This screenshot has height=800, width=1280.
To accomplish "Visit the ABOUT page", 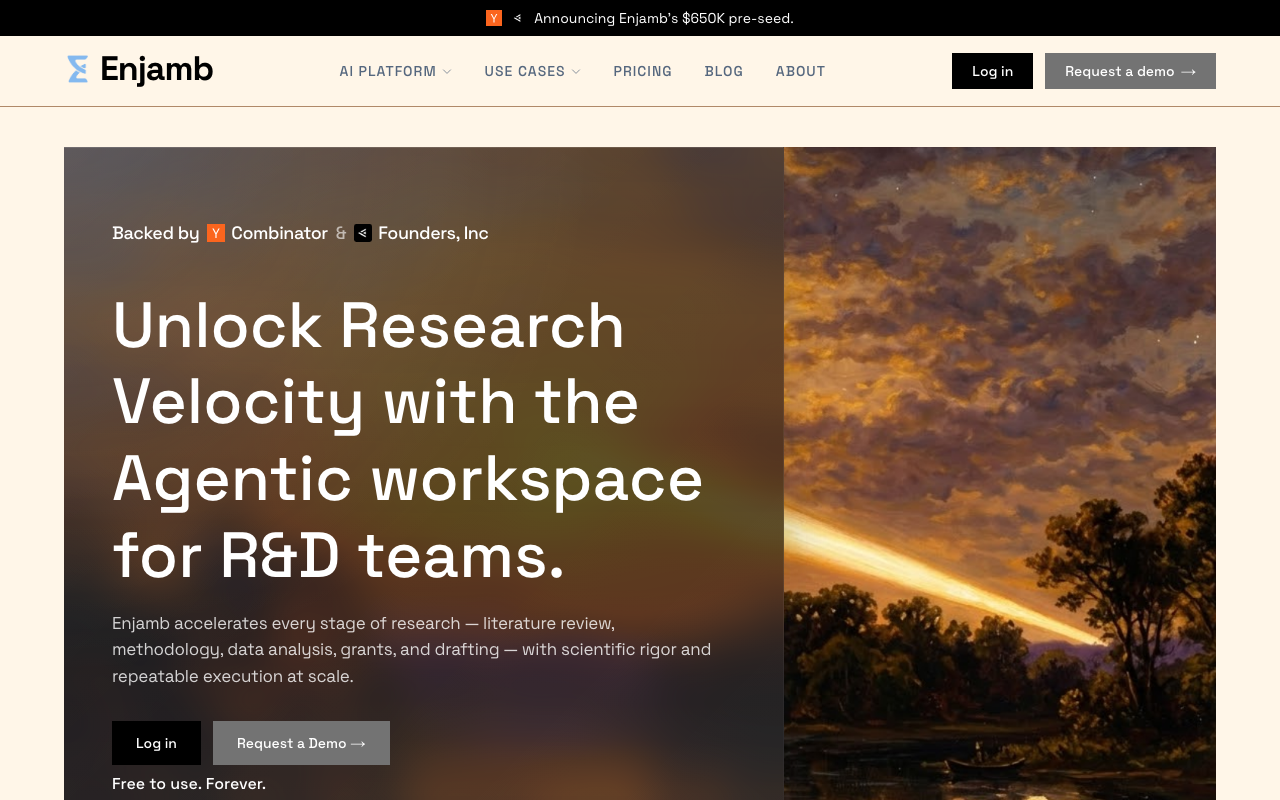I will click(801, 71).
